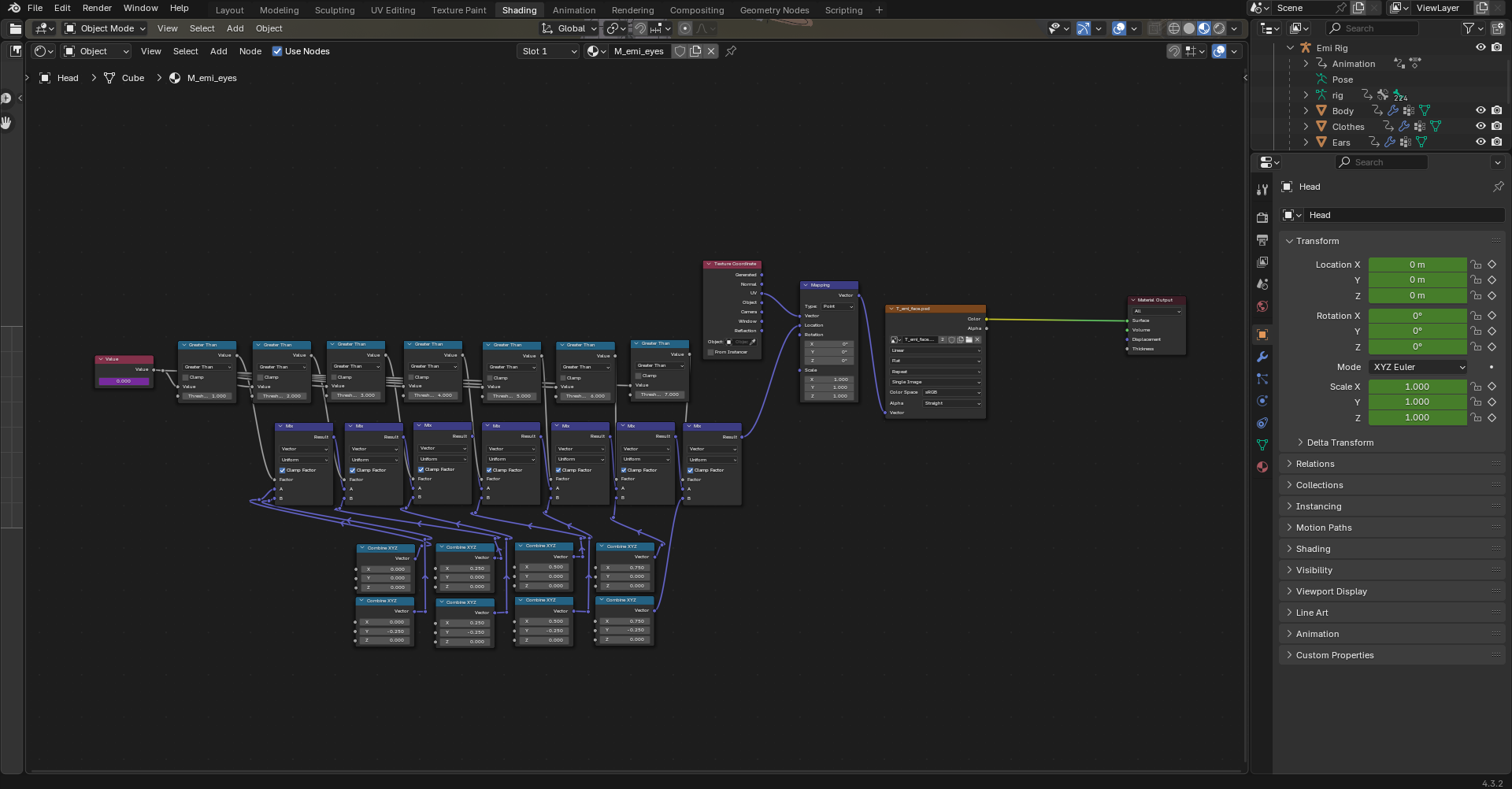Viewport: 1512px width, 789px height.
Task: Uncheck the Use Nodes checkbox
Action: coord(277,51)
